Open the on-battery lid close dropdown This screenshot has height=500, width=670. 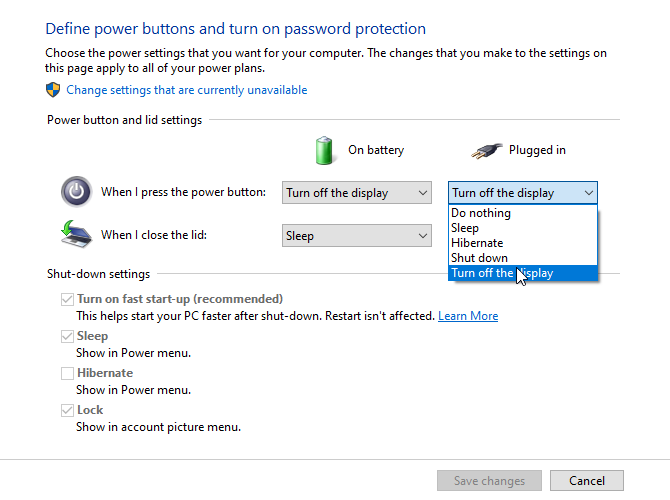tap(356, 236)
